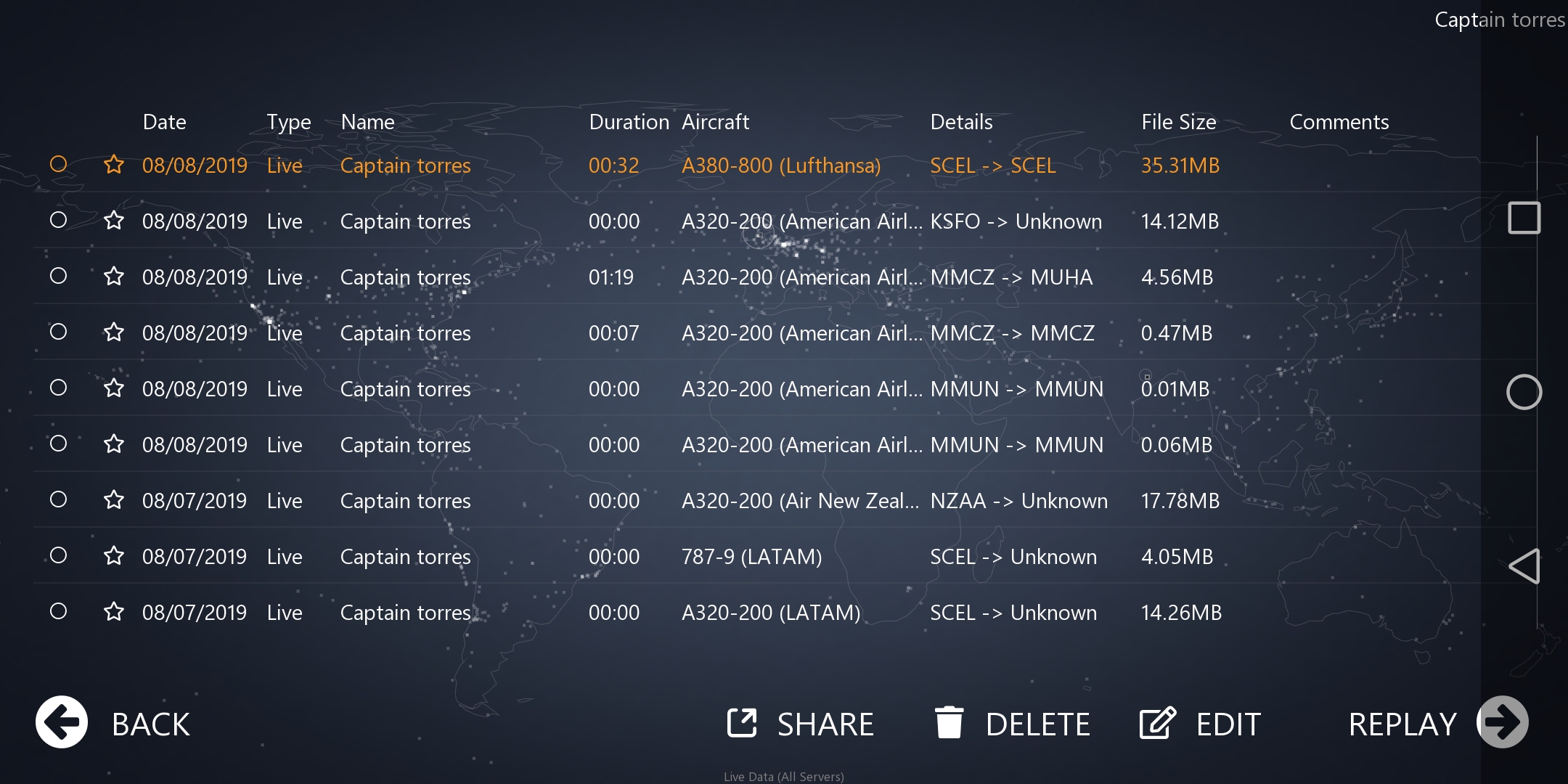
Task: Click the REPLAY text label
Action: click(x=1402, y=724)
